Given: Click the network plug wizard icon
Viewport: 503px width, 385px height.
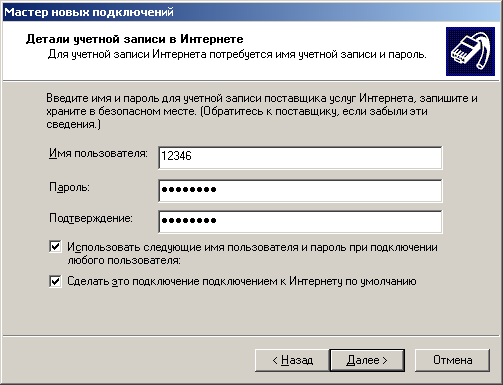Looking at the screenshot, I should pyautogui.click(x=470, y=52).
